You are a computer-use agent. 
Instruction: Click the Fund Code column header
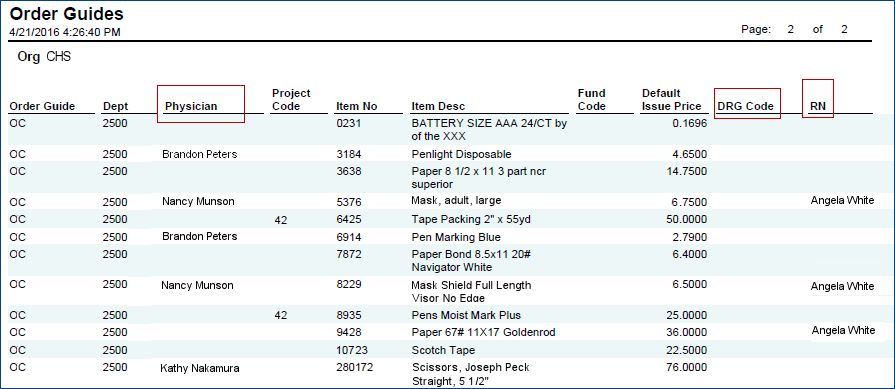point(591,99)
